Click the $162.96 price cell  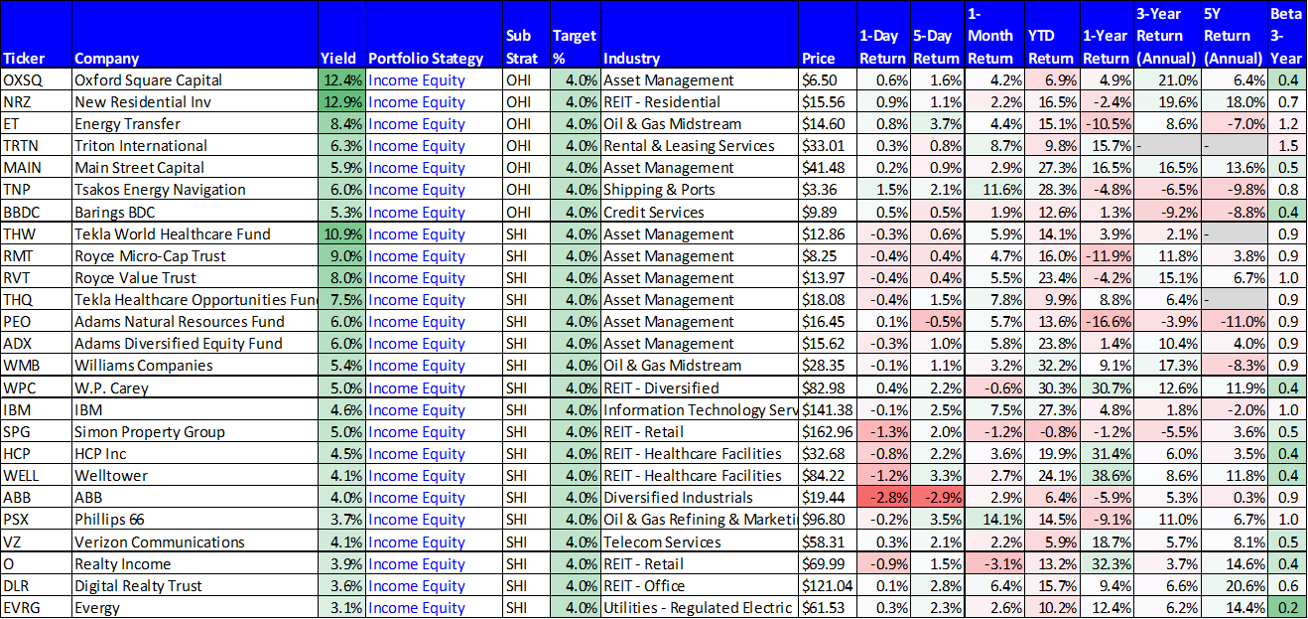tap(827, 432)
